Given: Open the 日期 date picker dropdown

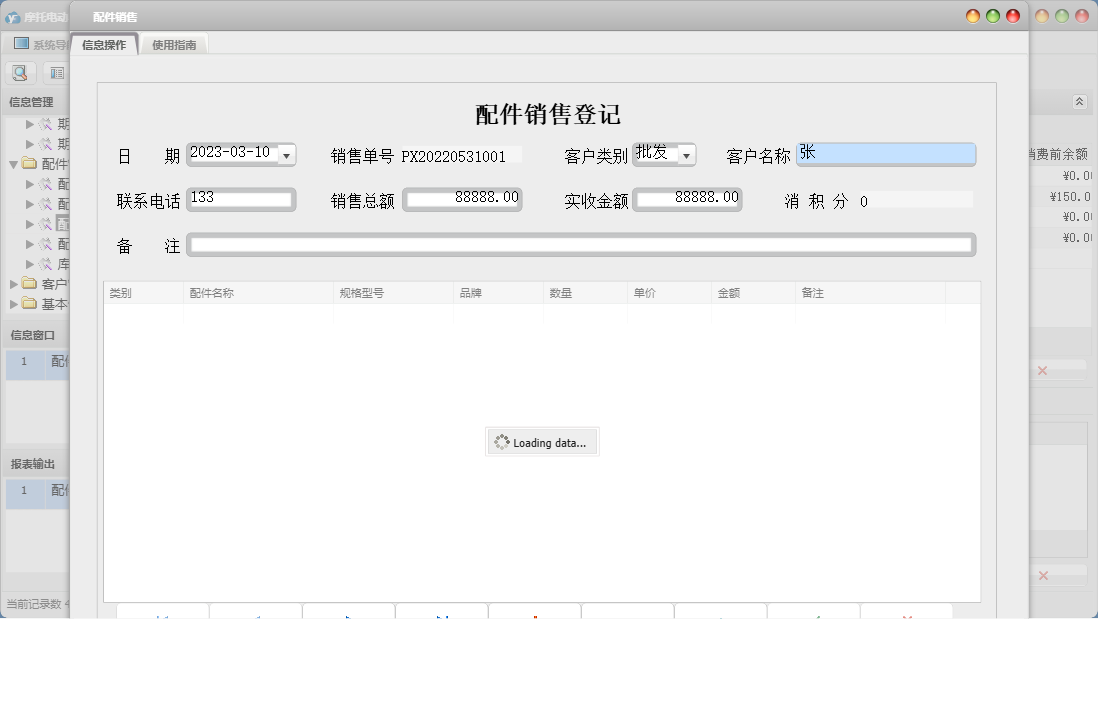Looking at the screenshot, I should click(288, 154).
